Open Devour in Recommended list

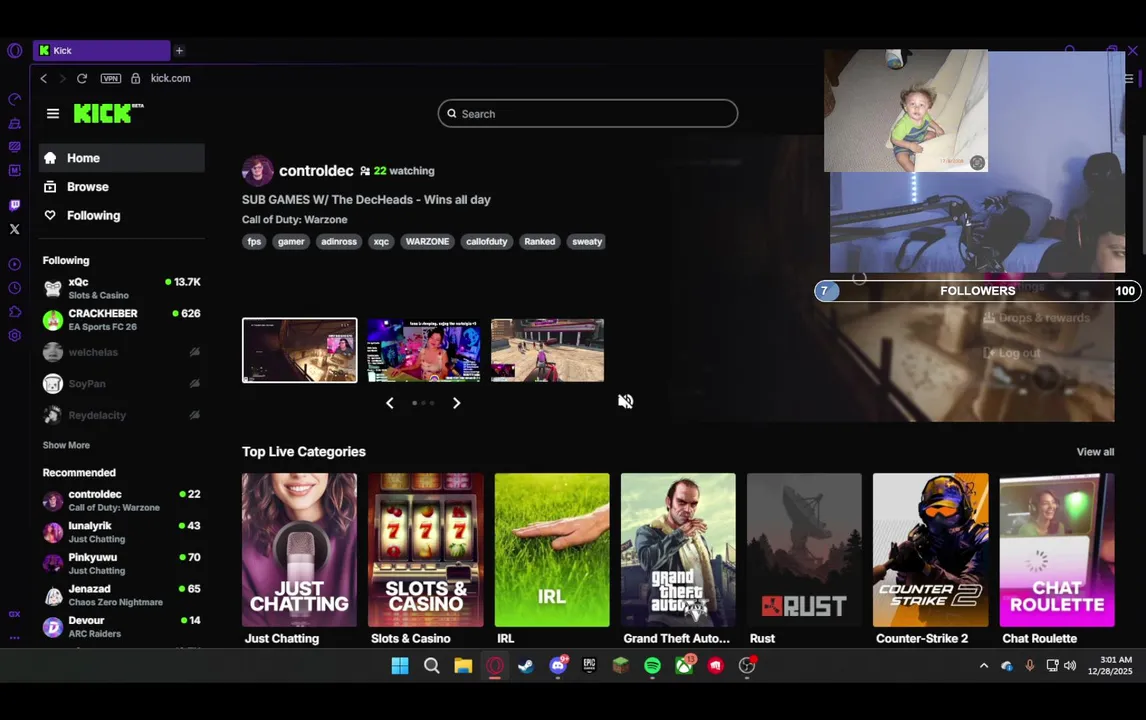click(x=121, y=626)
